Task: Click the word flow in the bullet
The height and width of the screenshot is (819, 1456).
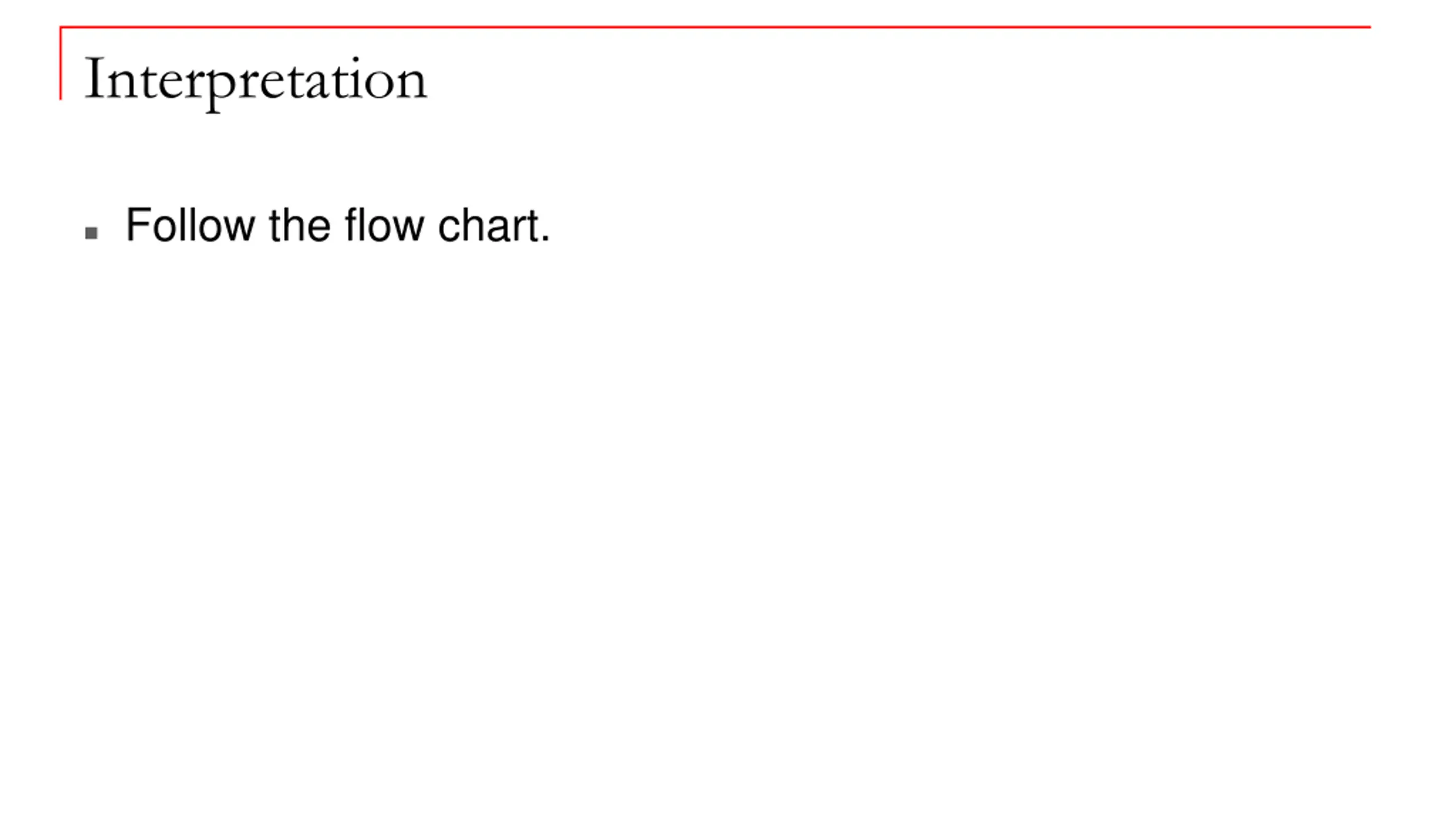Action: click(x=384, y=225)
